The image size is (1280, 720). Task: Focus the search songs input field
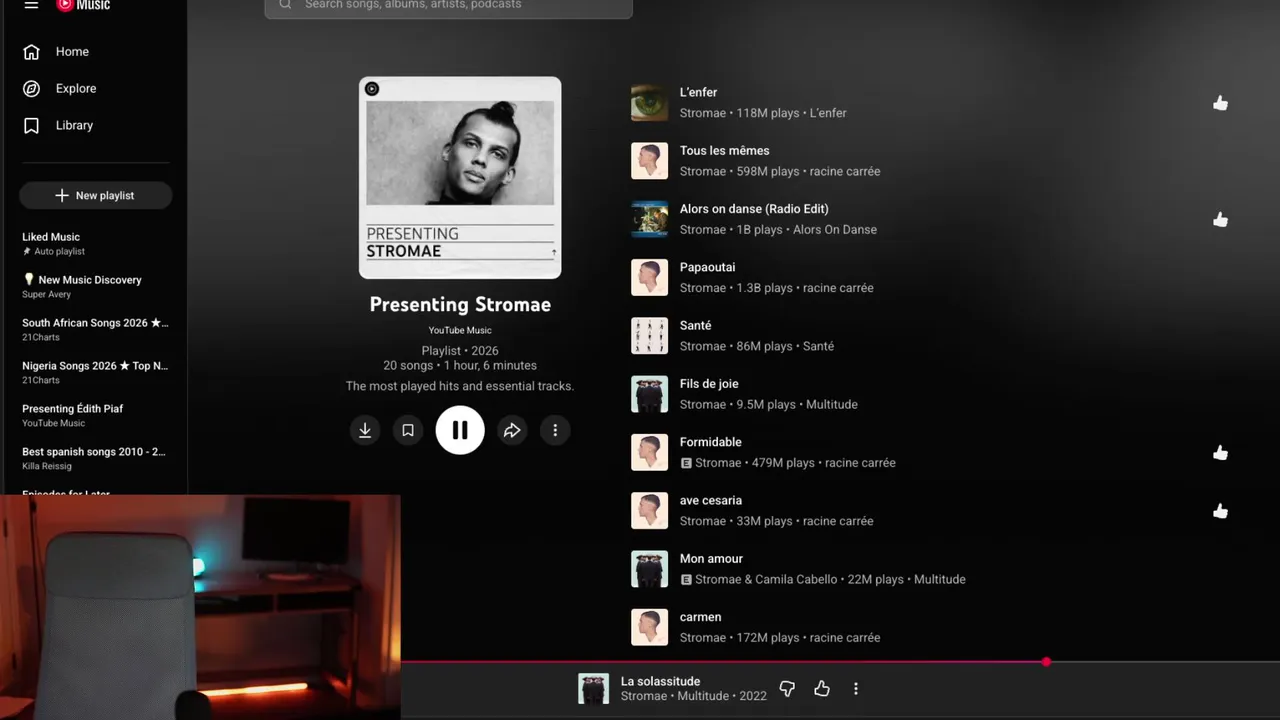click(449, 6)
